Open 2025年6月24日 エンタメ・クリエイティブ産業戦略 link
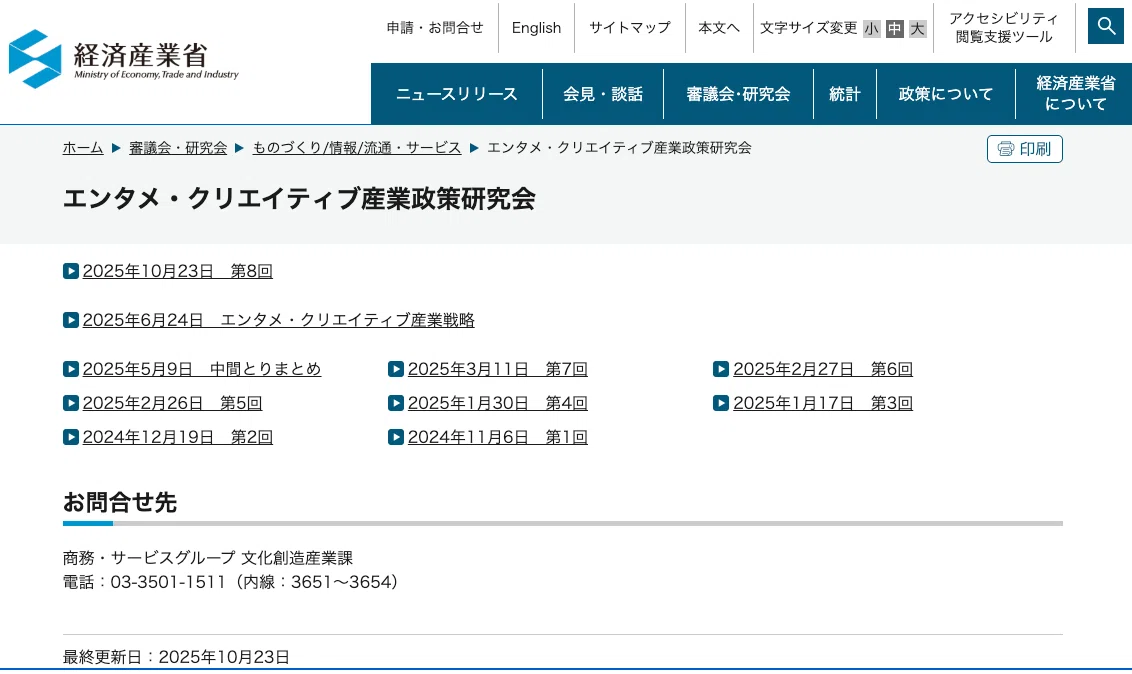This screenshot has width=1132, height=674. (279, 320)
